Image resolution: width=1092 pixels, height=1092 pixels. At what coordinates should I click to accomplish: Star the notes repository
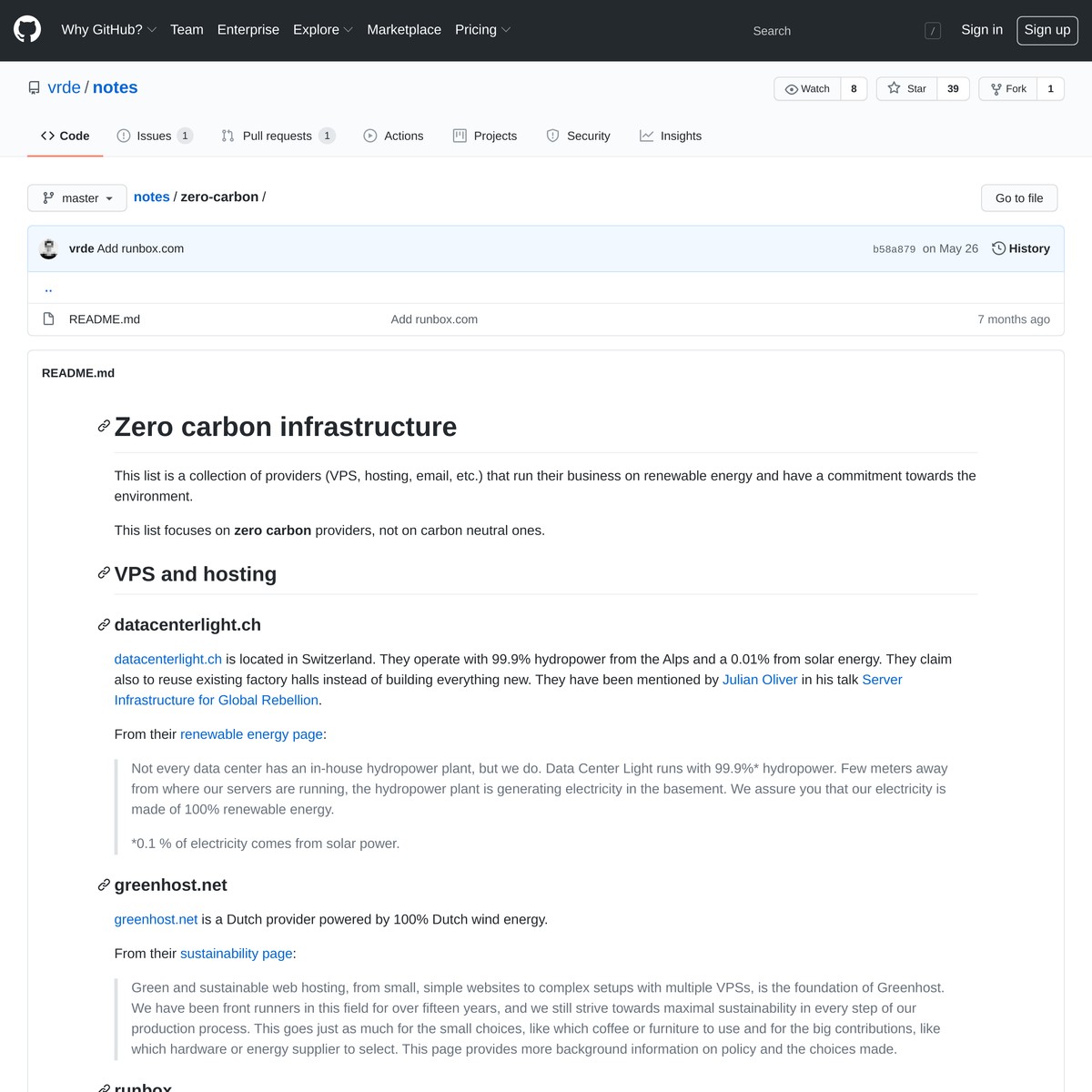pyautogui.click(x=906, y=88)
